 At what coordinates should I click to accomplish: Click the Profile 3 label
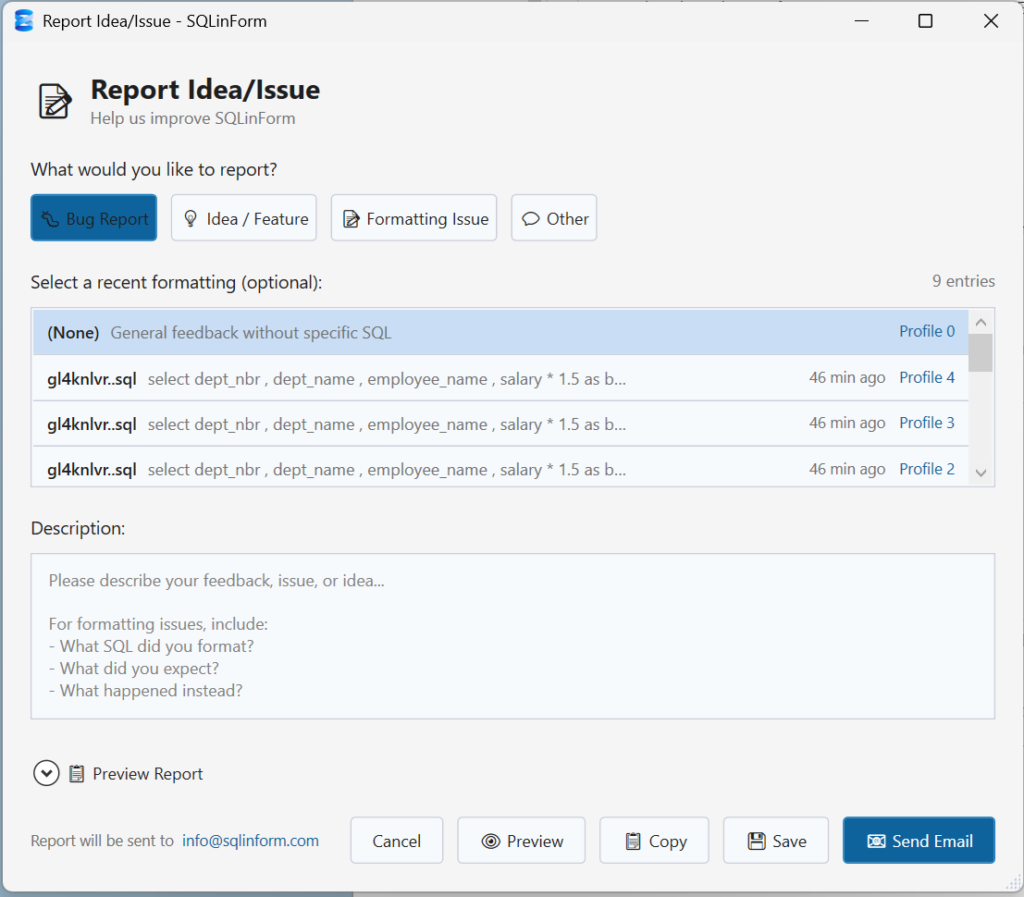(x=927, y=422)
